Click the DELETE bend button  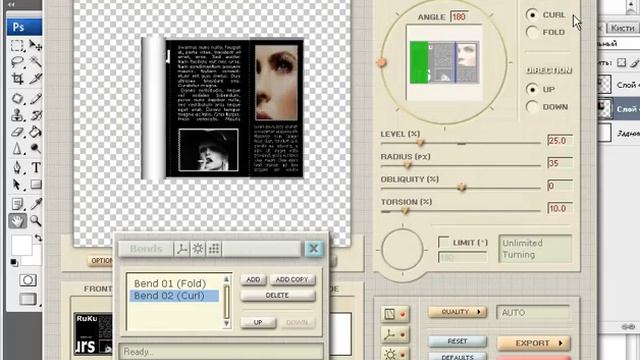point(278,296)
